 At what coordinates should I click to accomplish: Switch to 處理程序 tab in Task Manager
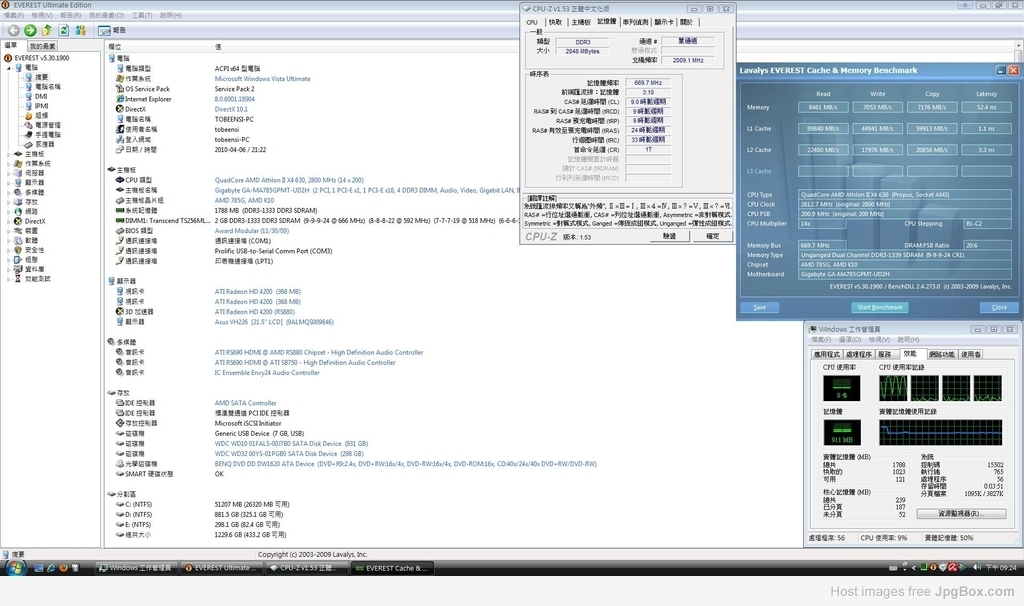[858, 355]
